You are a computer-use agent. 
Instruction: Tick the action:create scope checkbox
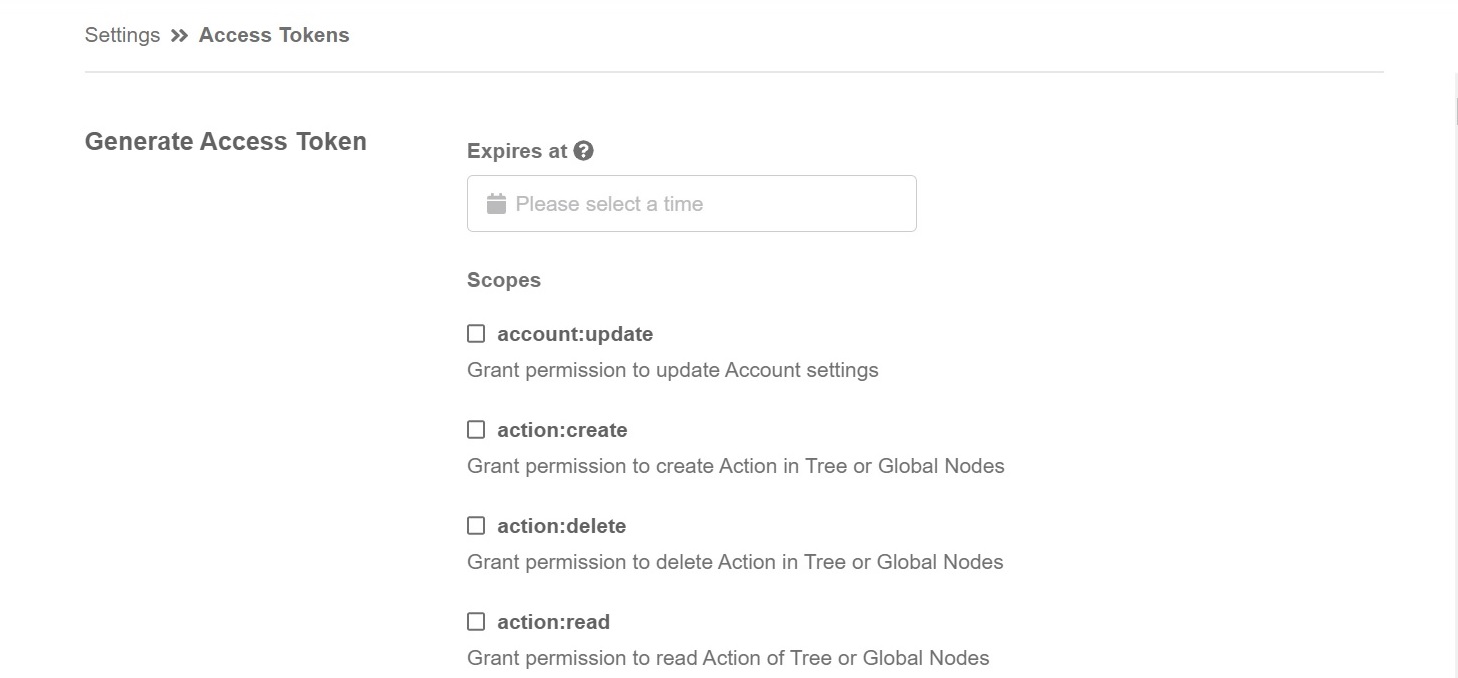click(x=476, y=430)
